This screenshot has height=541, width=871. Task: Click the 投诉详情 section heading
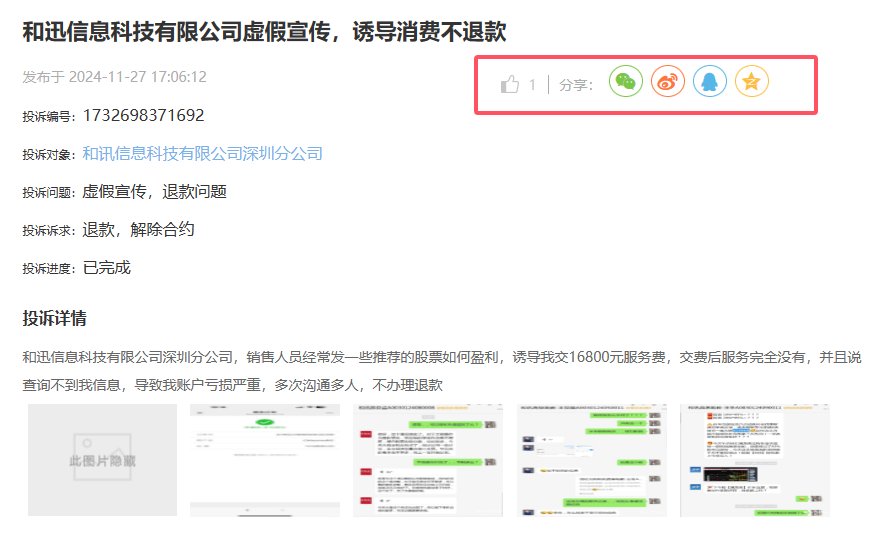(x=54, y=318)
